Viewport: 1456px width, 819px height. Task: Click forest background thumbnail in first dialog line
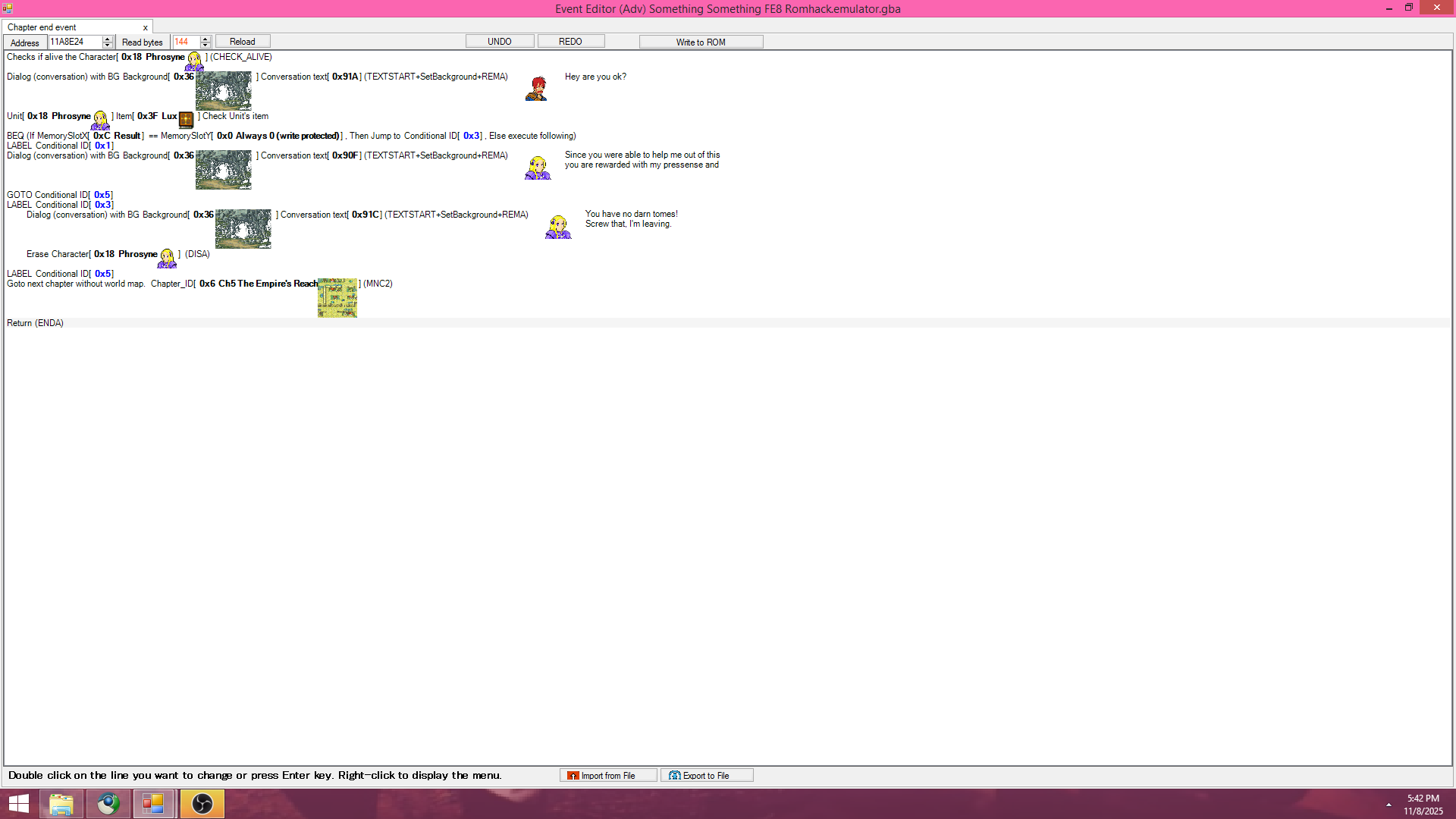(x=223, y=90)
